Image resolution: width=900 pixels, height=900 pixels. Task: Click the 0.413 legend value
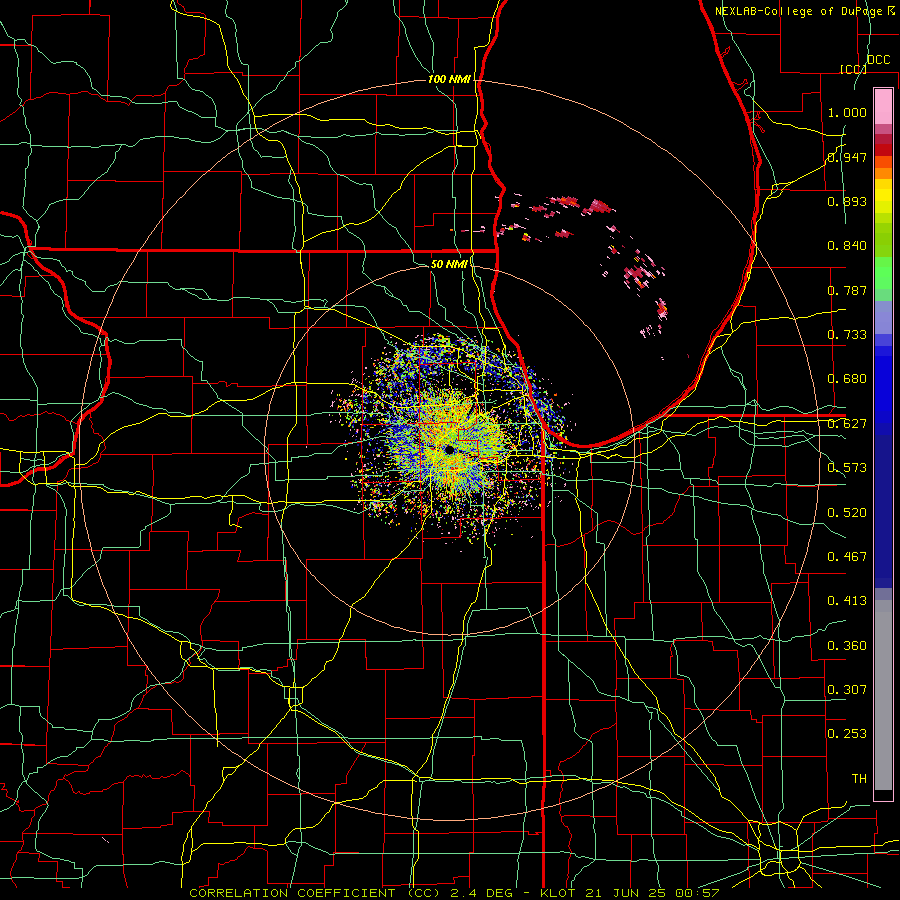click(847, 601)
